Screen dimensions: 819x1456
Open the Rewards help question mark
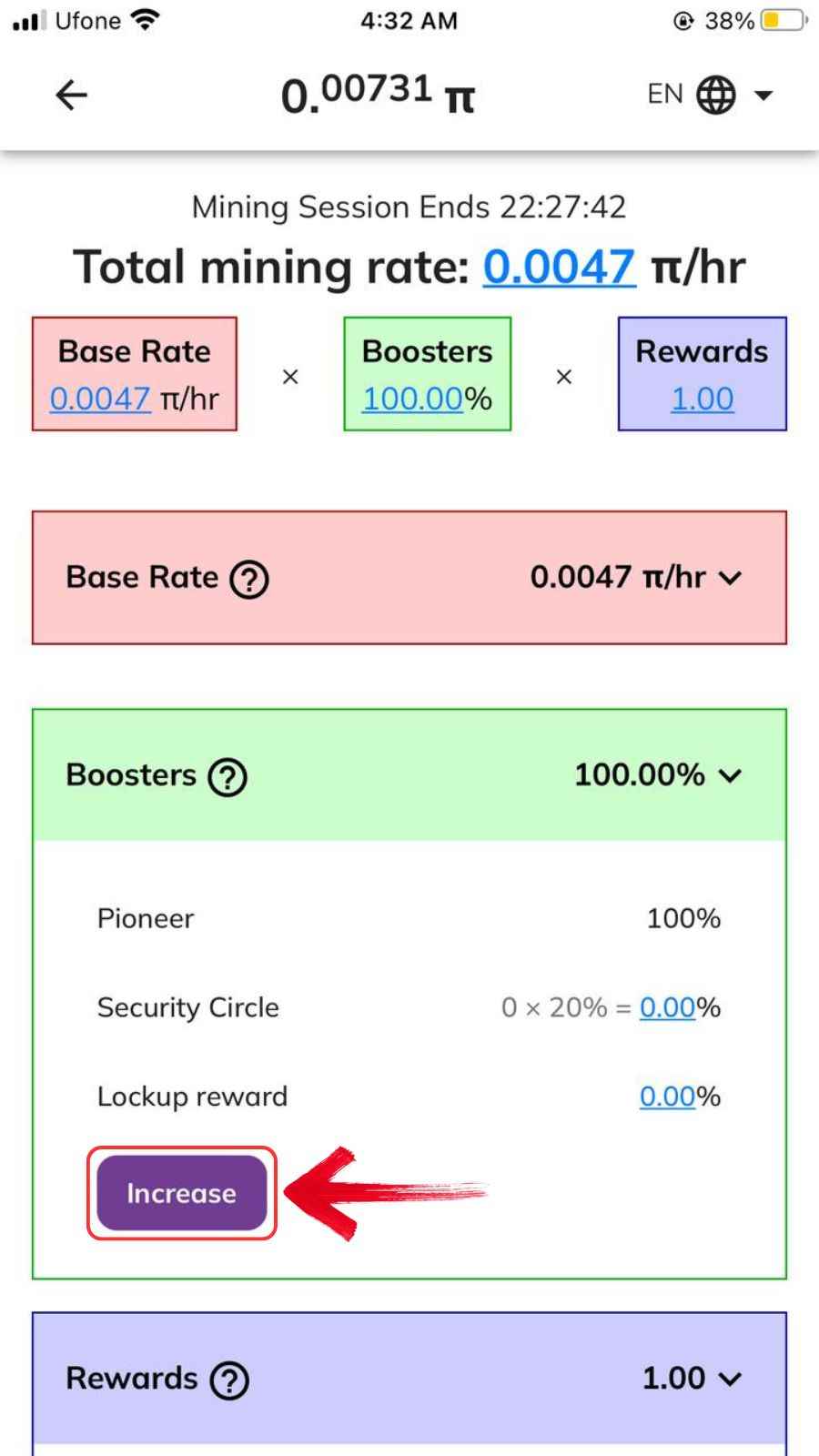(229, 1380)
